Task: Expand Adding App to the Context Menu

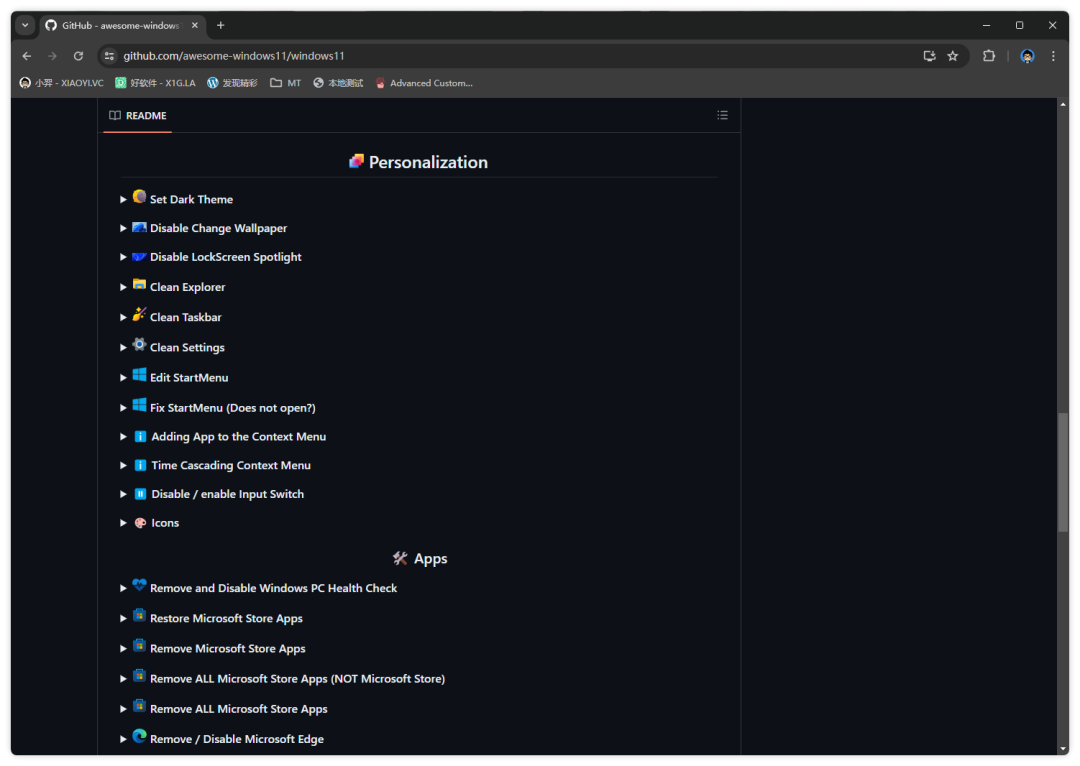Action: click(123, 437)
